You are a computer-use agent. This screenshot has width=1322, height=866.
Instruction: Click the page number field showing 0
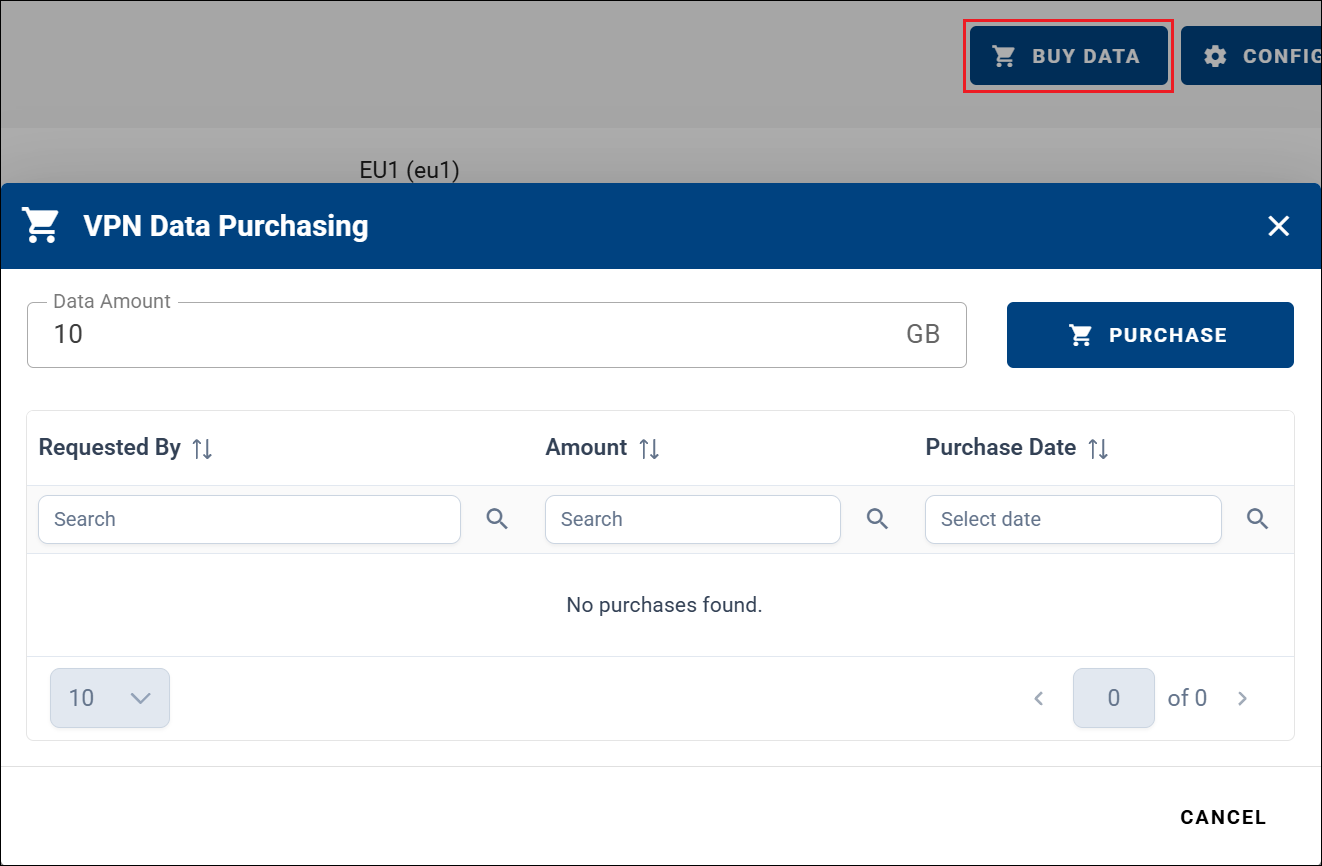click(1114, 698)
